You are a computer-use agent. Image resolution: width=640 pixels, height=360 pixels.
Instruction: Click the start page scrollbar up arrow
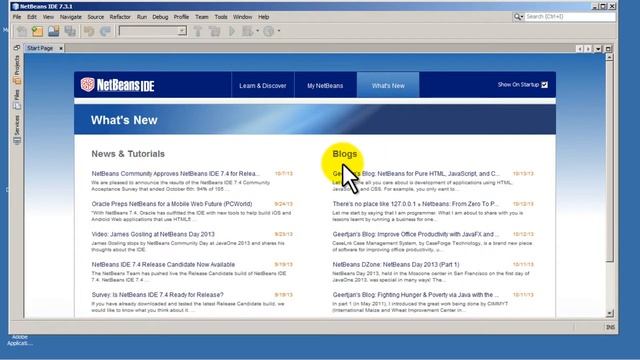click(609, 58)
